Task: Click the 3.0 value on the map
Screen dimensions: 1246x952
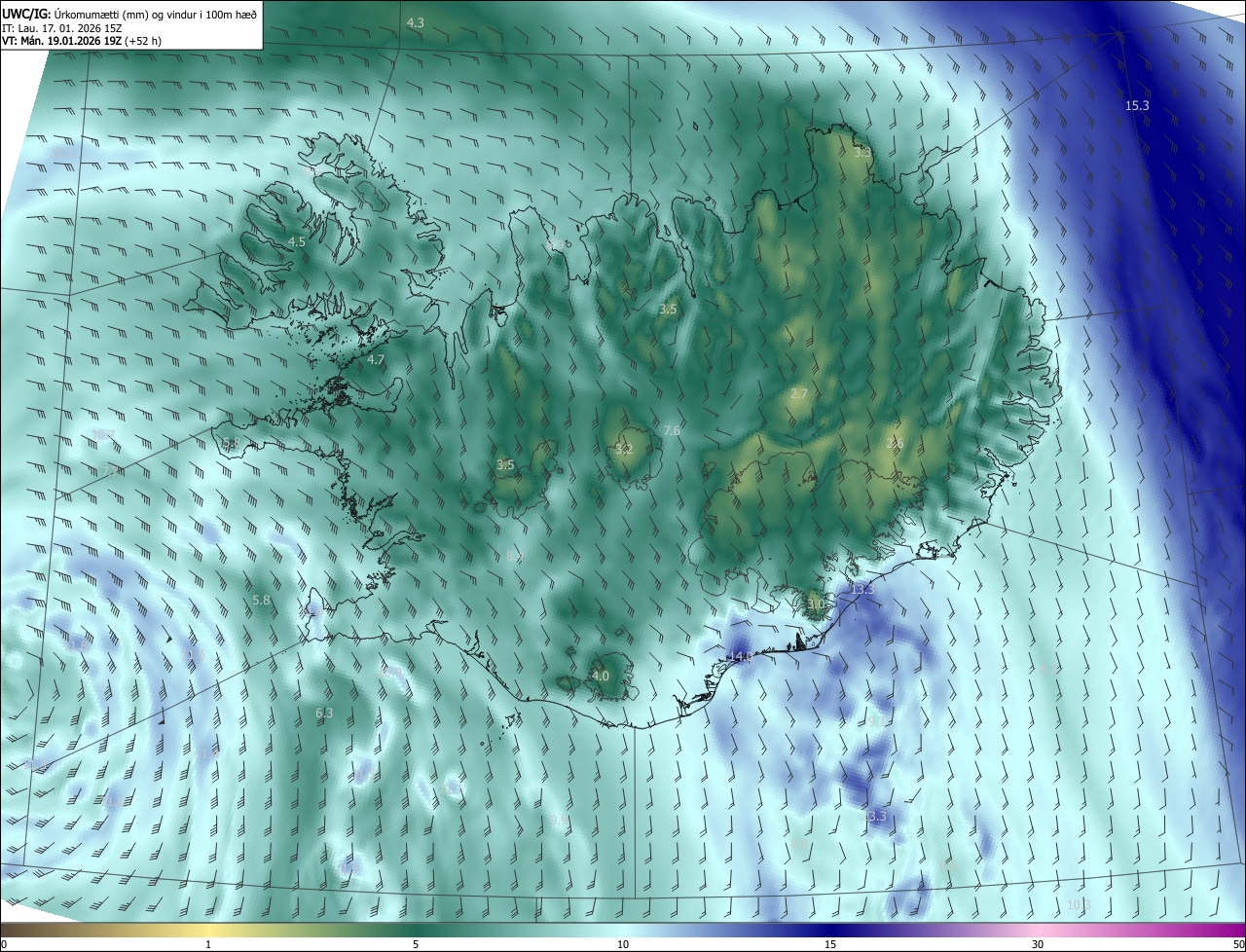Action: click(816, 604)
